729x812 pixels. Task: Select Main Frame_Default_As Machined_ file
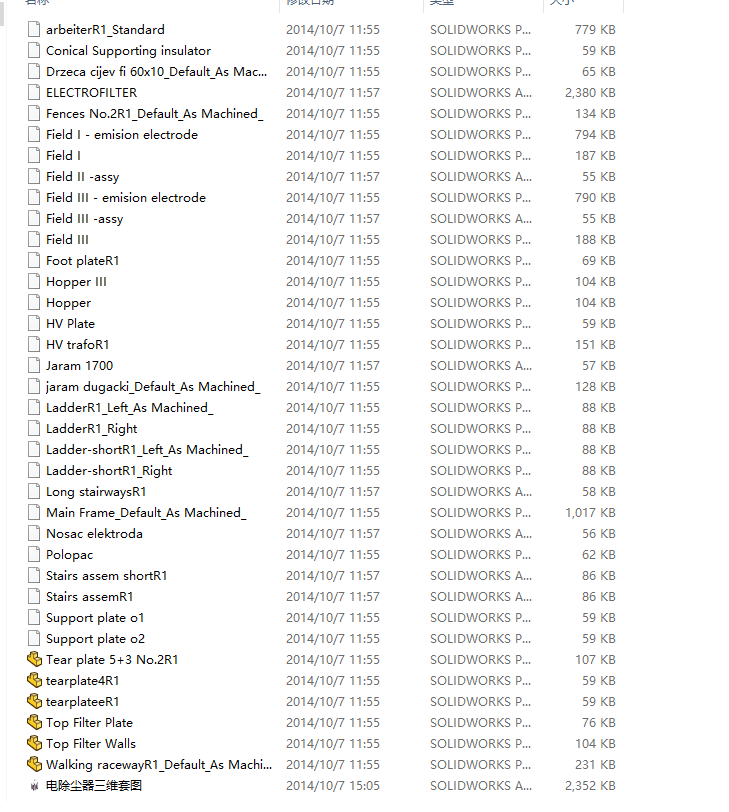[146, 513]
